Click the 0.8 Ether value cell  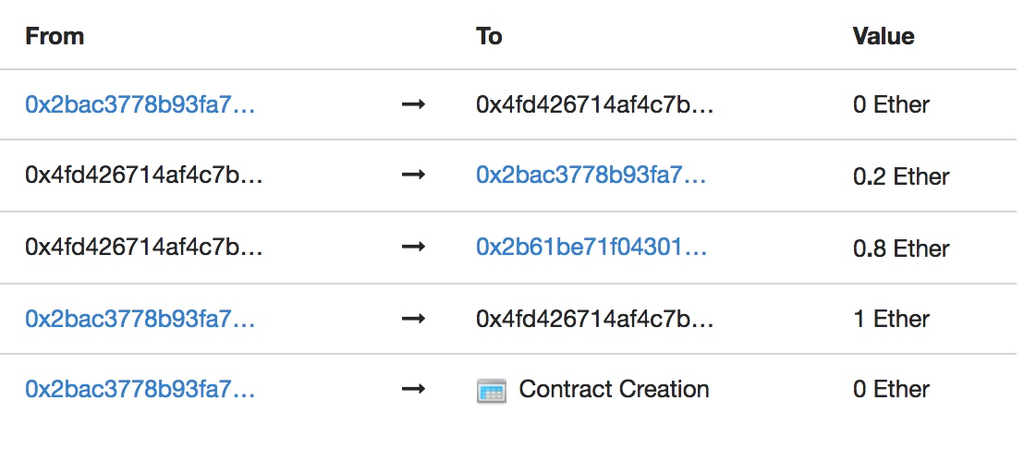[901, 248]
